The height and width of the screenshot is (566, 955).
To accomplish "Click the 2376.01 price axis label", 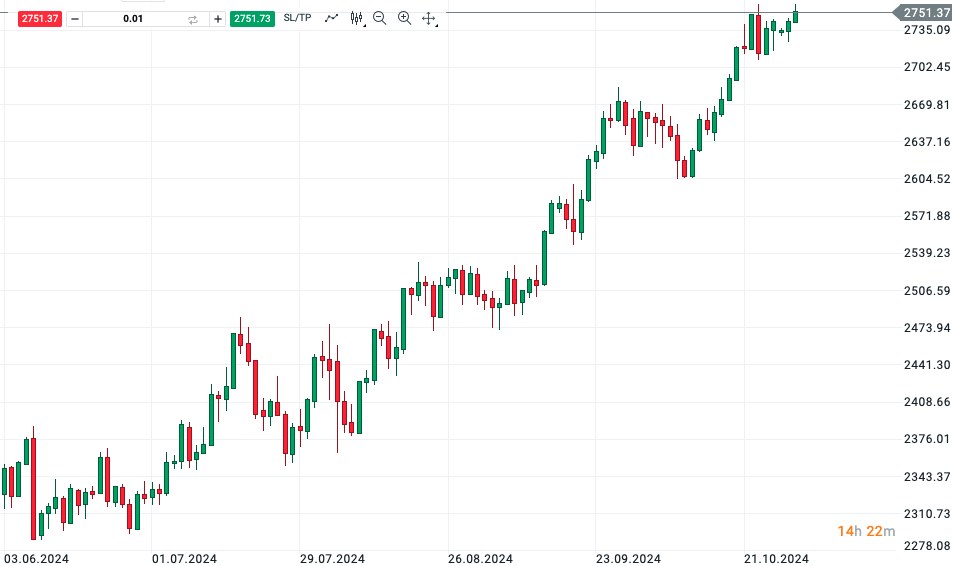I will coord(927,439).
